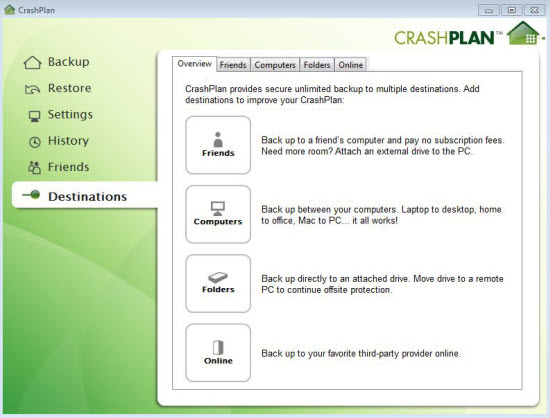Open the Friends label in left sidebar
Viewport: 550px width, 418px height.
click(68, 167)
